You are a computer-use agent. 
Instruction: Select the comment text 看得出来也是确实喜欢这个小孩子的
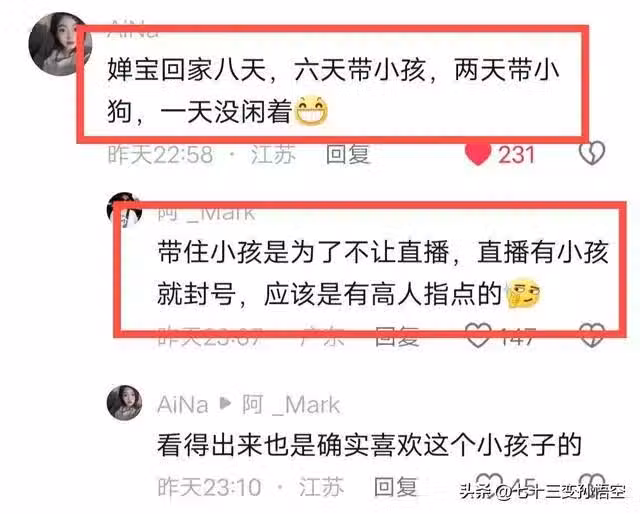coord(369,445)
